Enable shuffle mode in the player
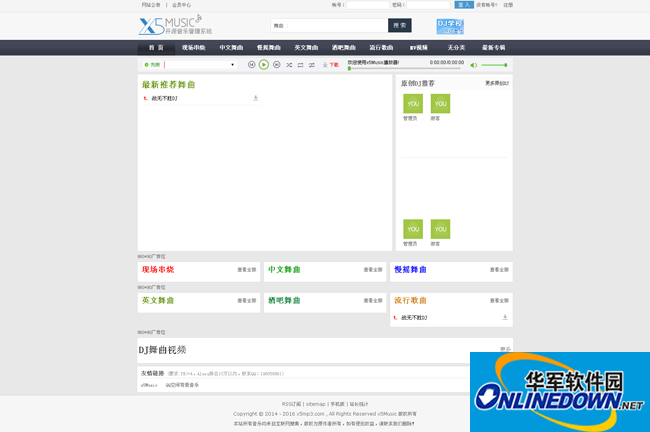650x432 pixels. tap(289, 65)
